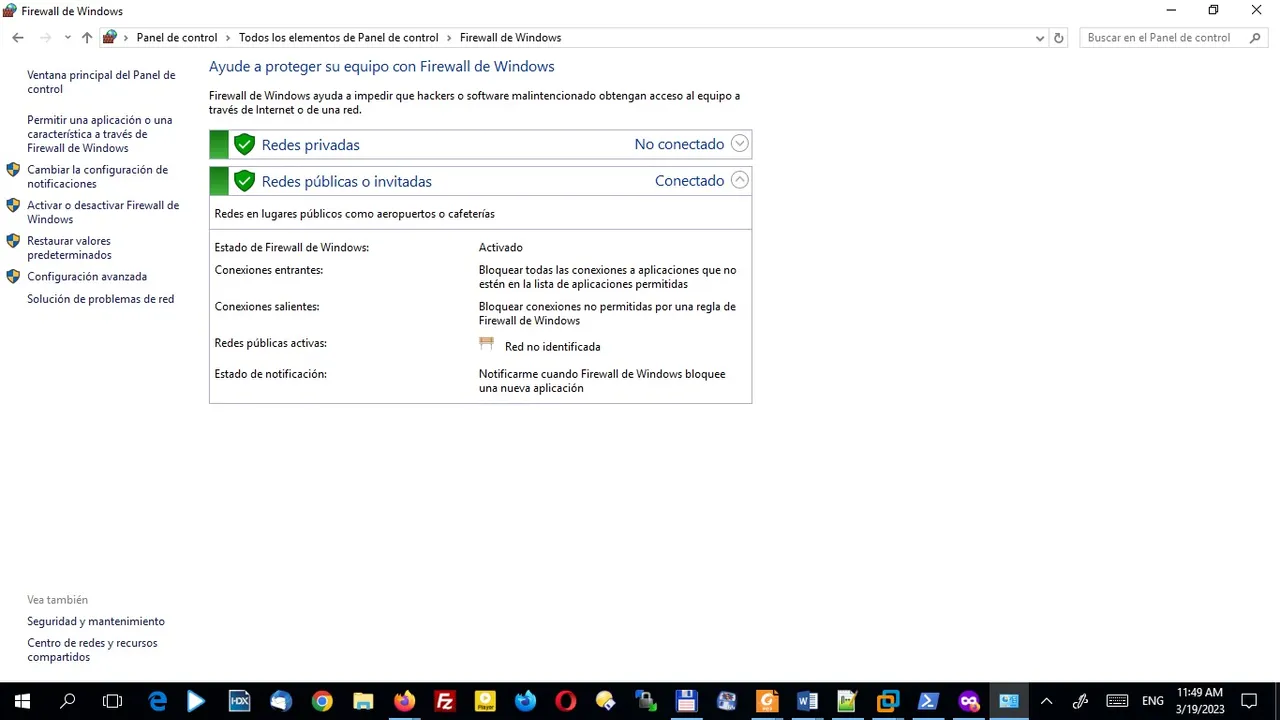Open the yellow Player app from taskbar
This screenshot has width=1280, height=720.
(485, 701)
